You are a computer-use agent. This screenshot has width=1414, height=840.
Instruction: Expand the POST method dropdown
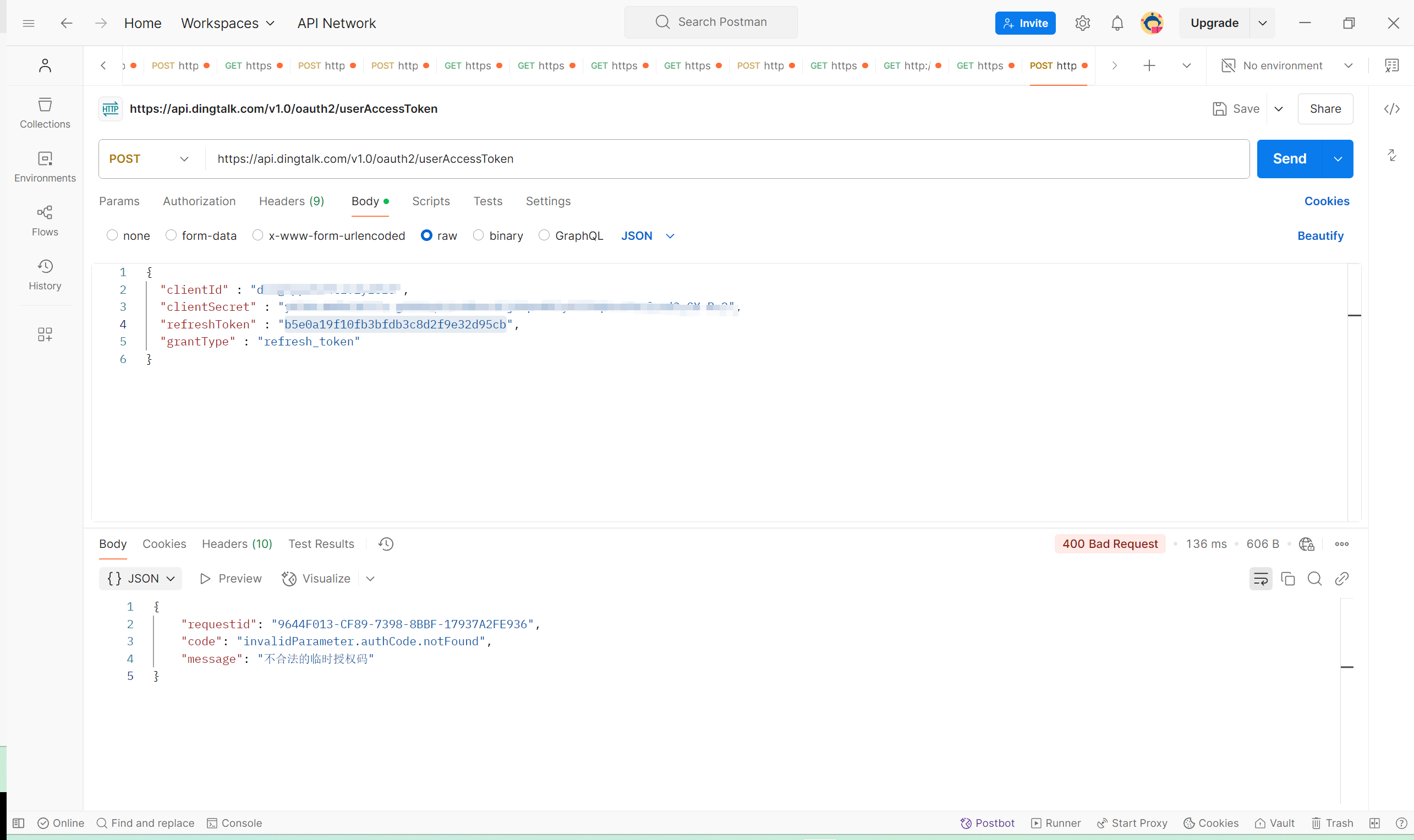pyautogui.click(x=150, y=159)
